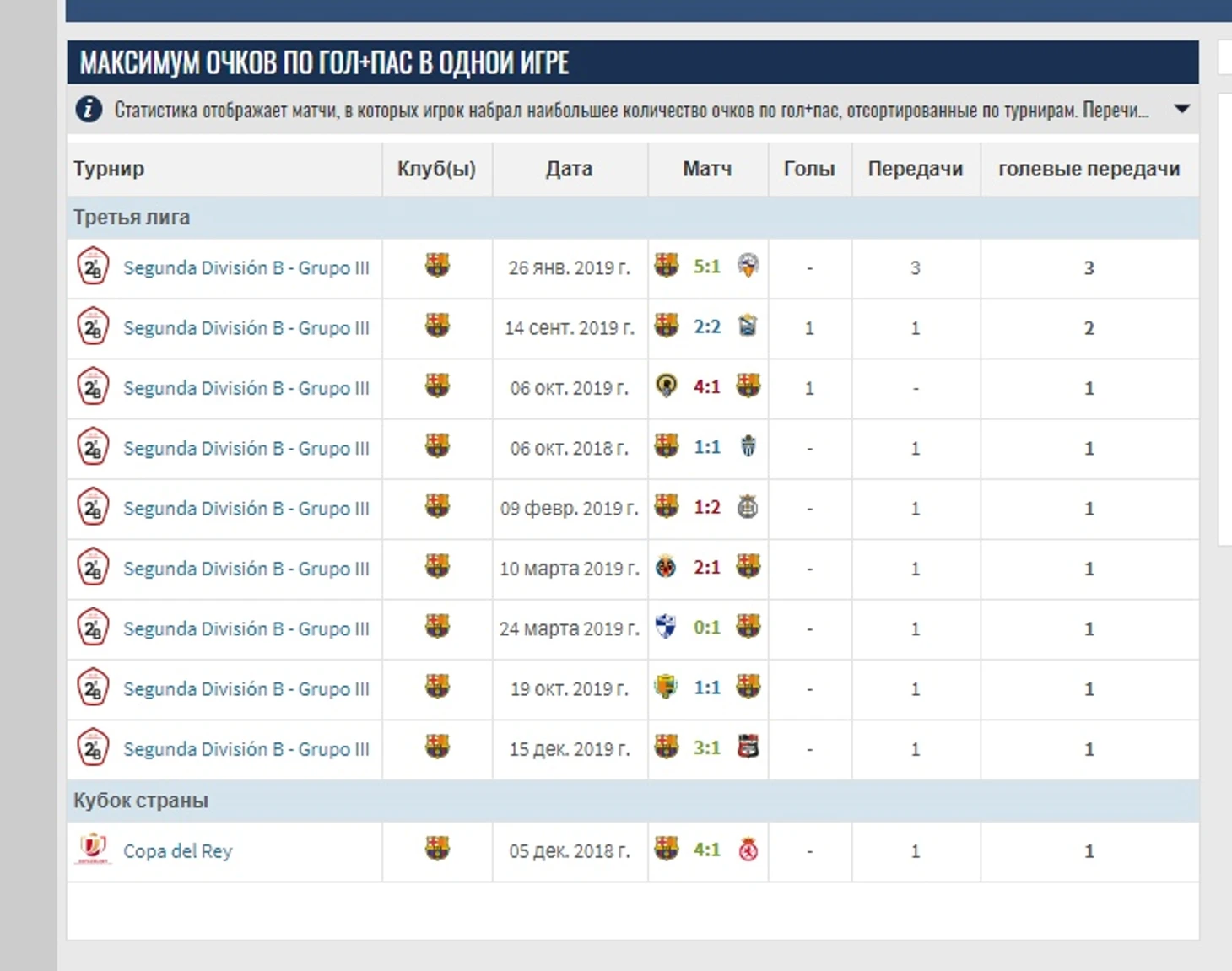Image resolution: width=1232 pixels, height=971 pixels.
Task: Click the opponent crest in Copa del Rey match
Action: pos(748,850)
